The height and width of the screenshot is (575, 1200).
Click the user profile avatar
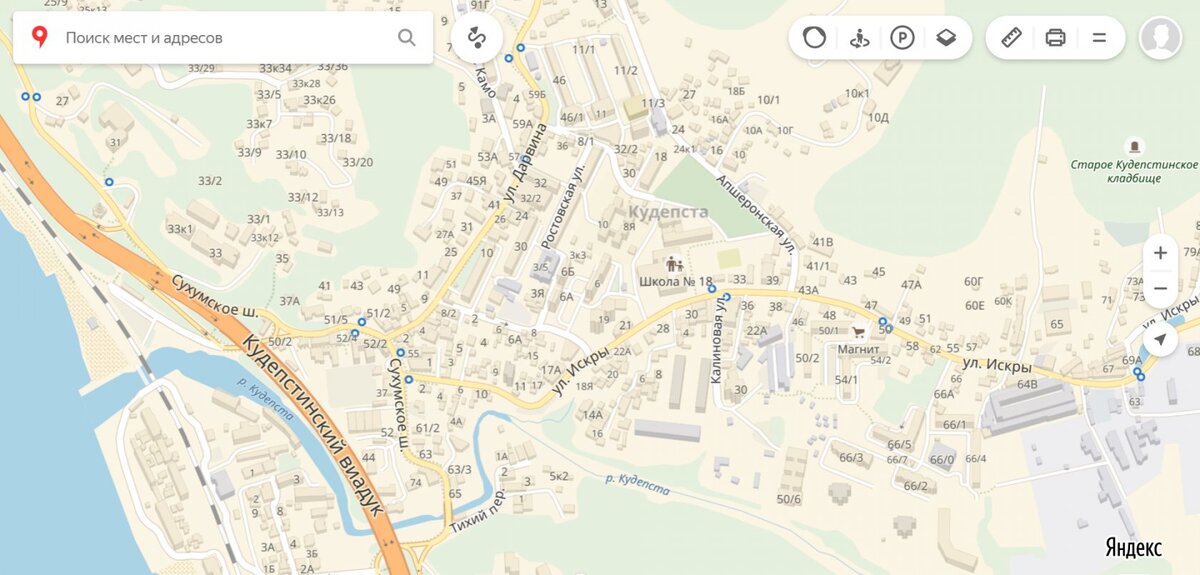pos(1160,38)
